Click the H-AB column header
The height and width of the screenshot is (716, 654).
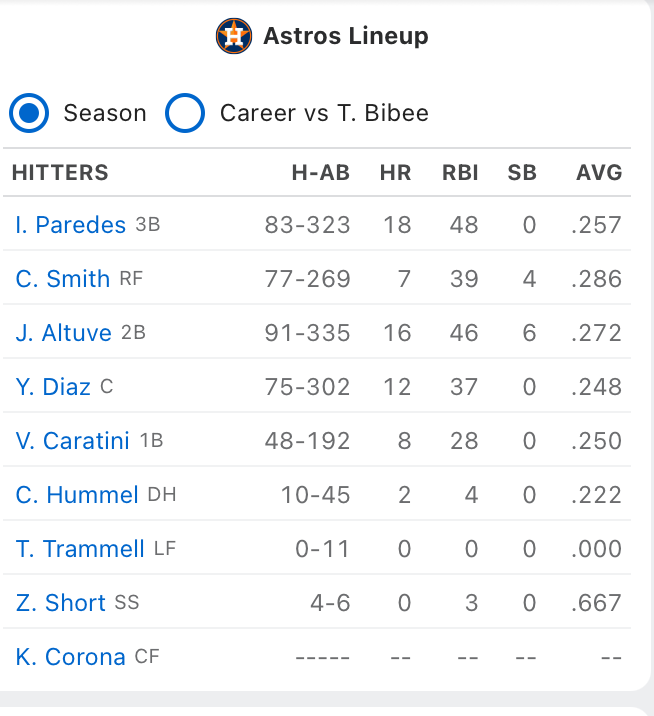pyautogui.click(x=321, y=173)
